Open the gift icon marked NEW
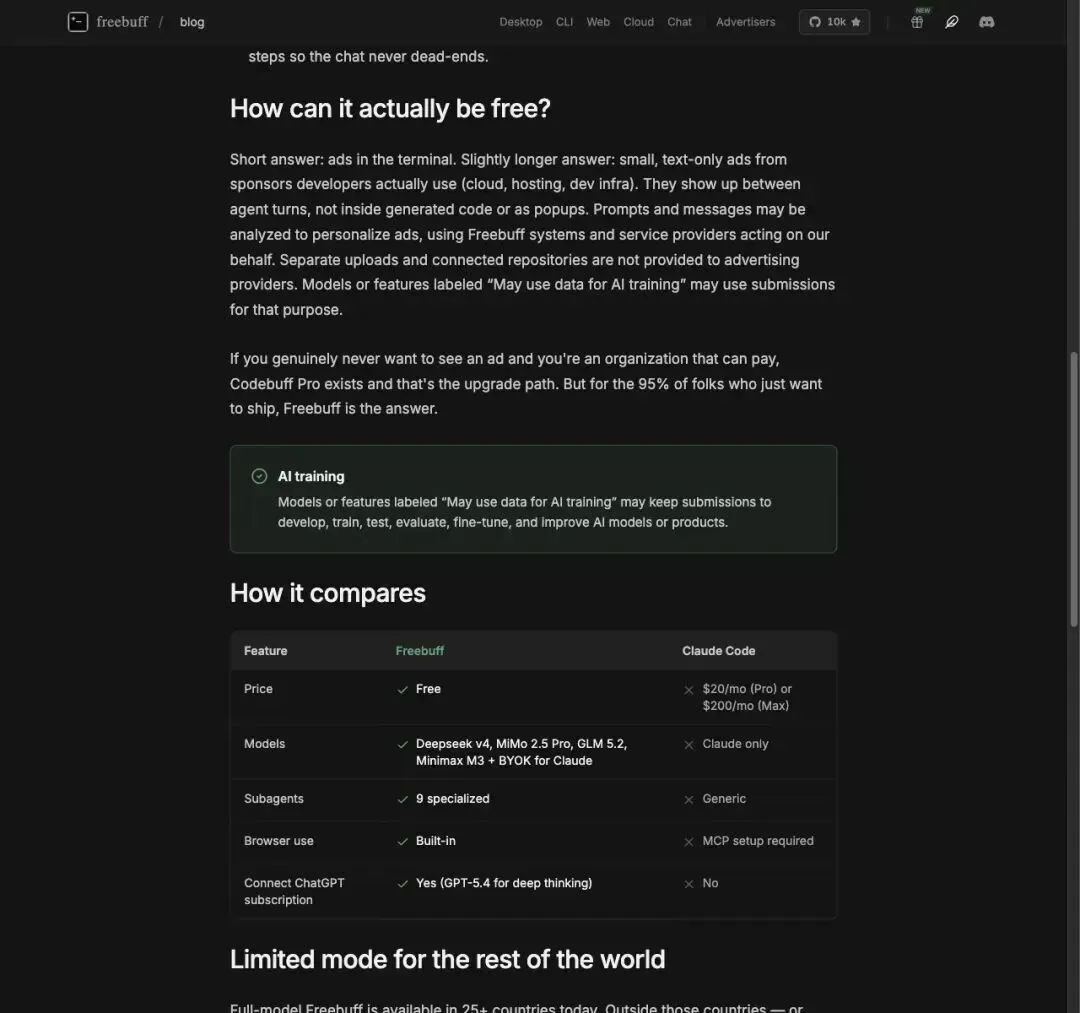This screenshot has height=1013, width=1080. pyautogui.click(x=917, y=22)
